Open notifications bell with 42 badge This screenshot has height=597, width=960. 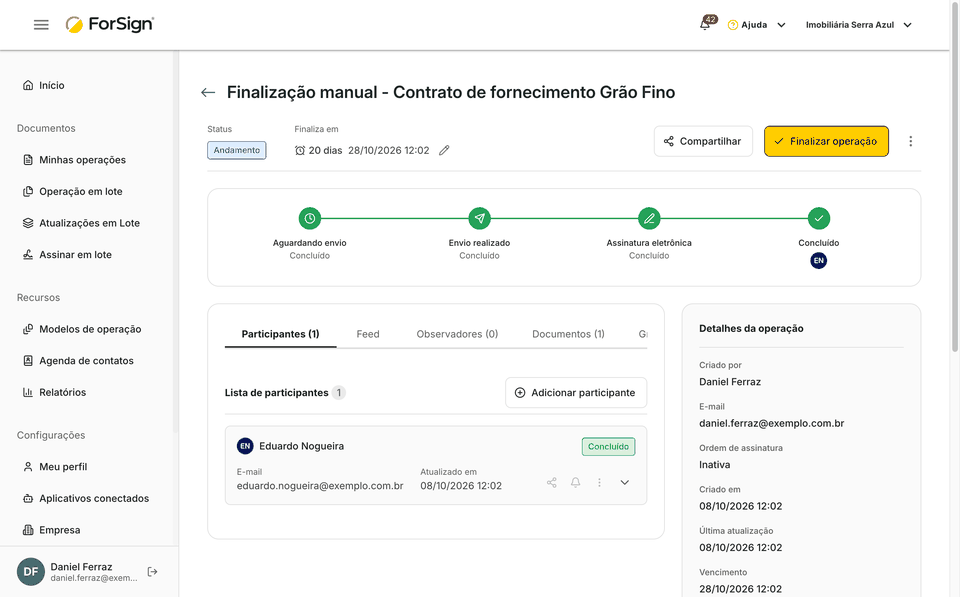(707, 24)
